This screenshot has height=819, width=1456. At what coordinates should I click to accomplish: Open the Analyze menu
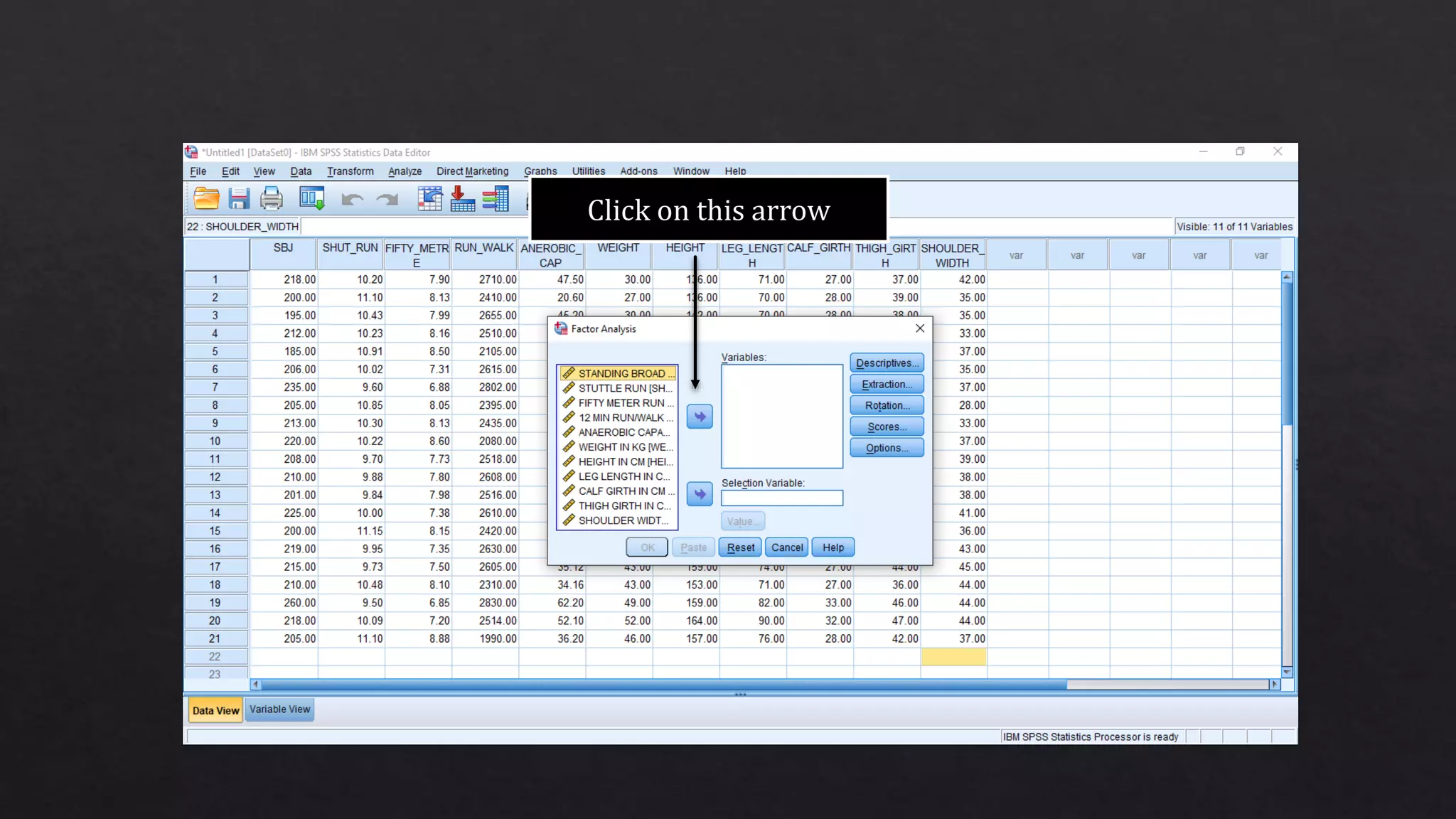(405, 171)
